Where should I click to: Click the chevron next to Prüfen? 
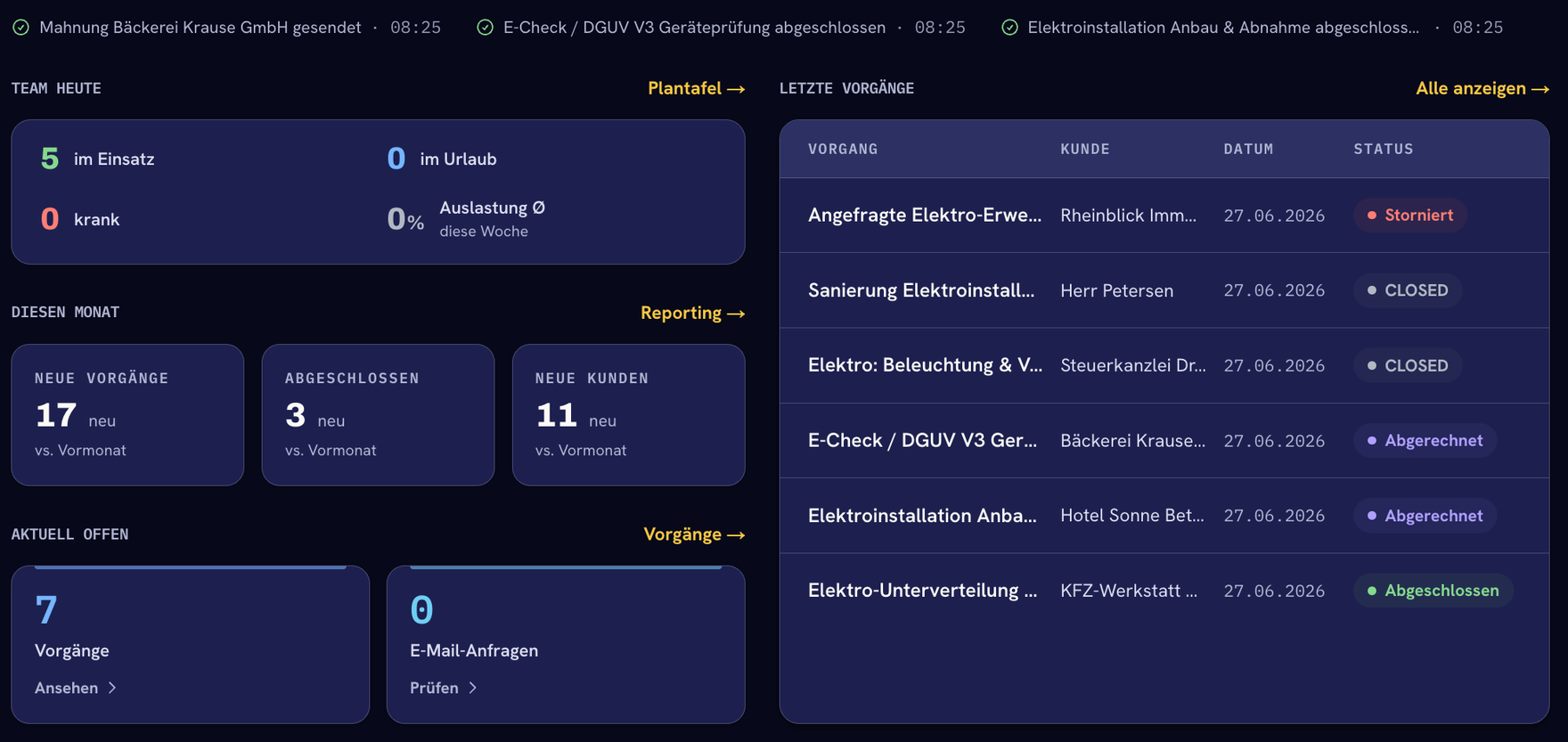(472, 688)
